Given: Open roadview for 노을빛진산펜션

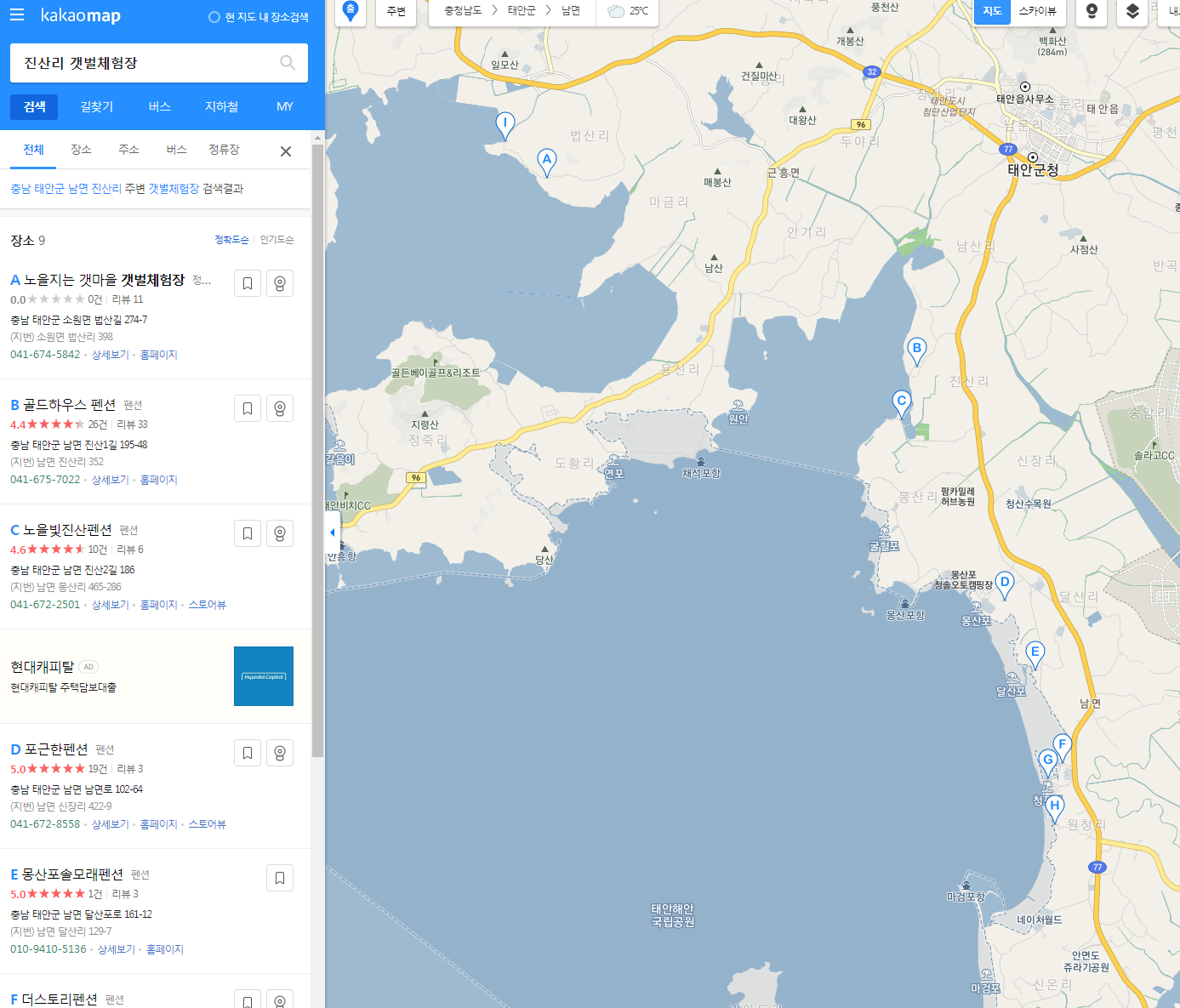Looking at the screenshot, I should point(280,533).
